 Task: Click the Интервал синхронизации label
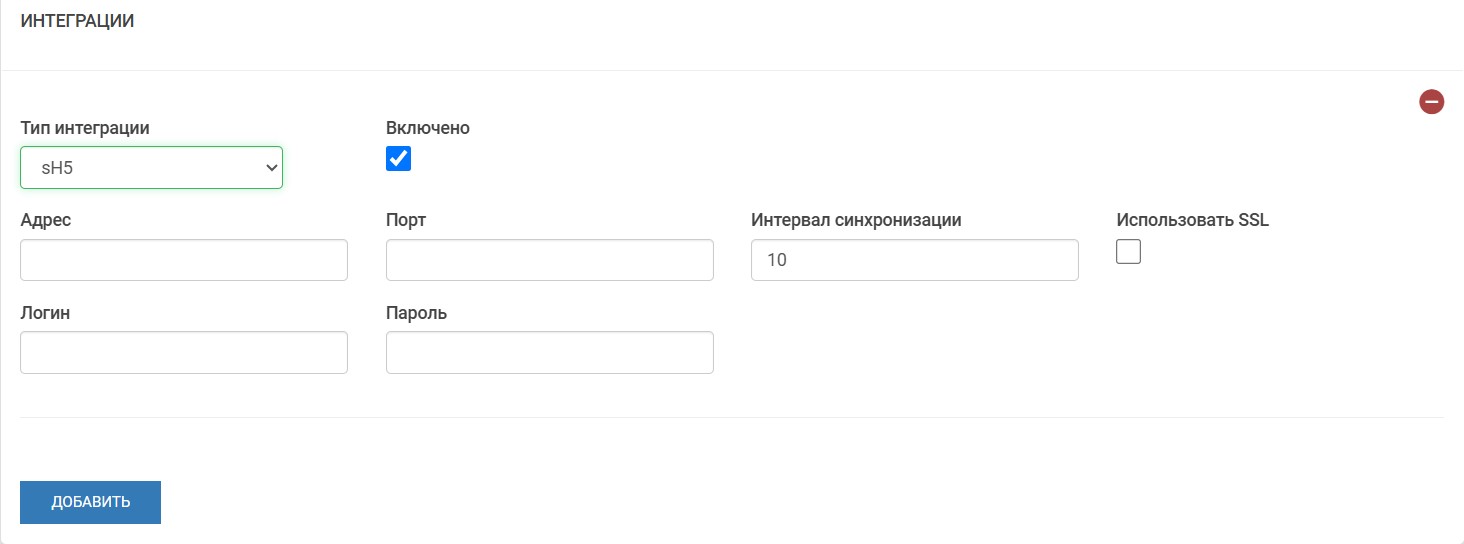click(856, 220)
